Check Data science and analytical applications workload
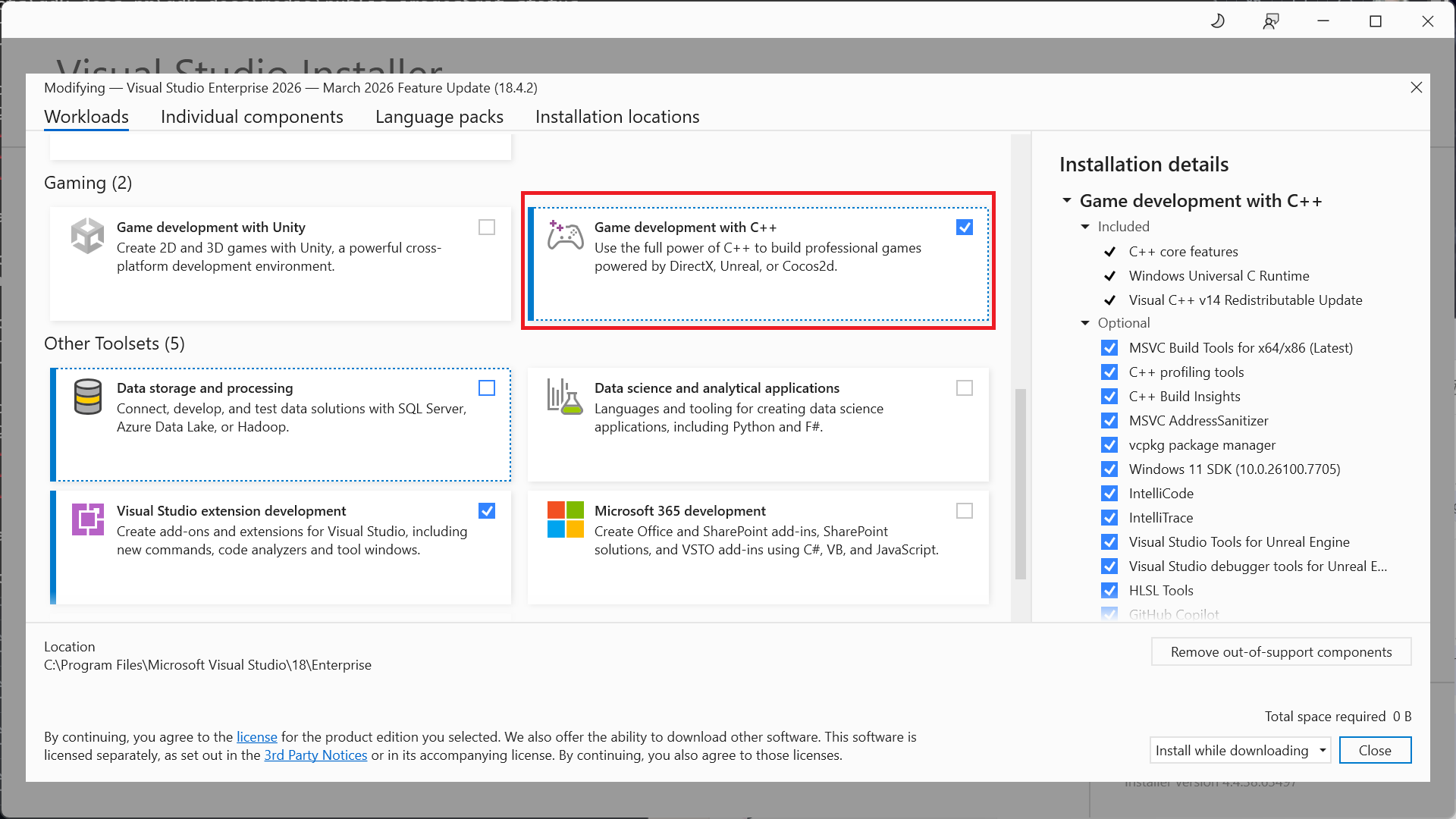The width and height of the screenshot is (1456, 819). (965, 388)
